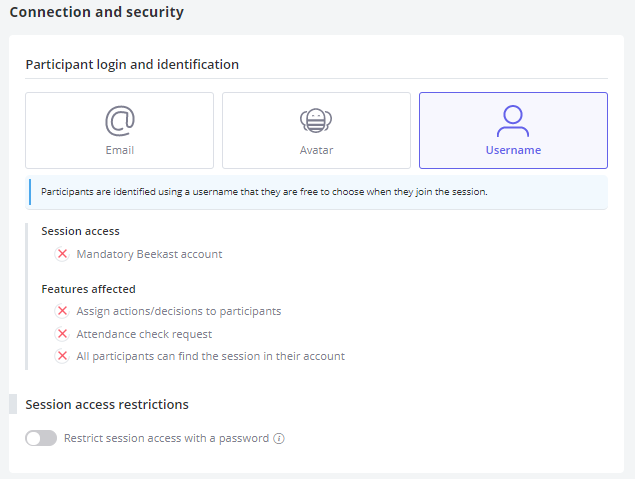Screen dimensions: 635x479
Task: Choose the Username identification card
Action: (x=513, y=130)
